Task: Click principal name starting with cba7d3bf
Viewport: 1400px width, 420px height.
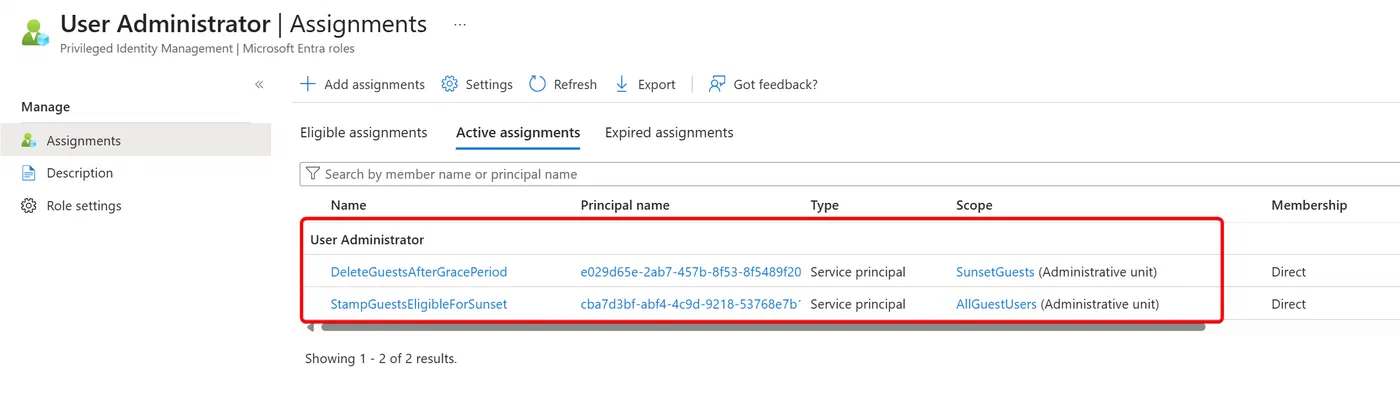Action: pyautogui.click(x=691, y=304)
